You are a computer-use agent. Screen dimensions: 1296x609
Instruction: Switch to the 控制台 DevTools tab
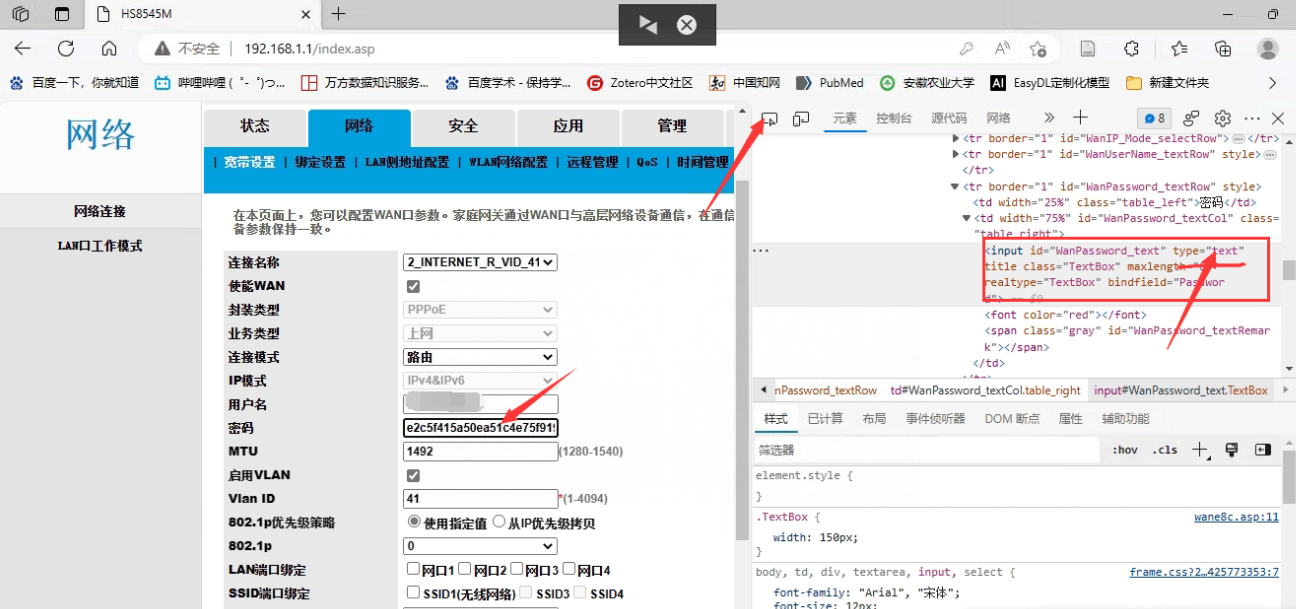pyautogui.click(x=893, y=118)
